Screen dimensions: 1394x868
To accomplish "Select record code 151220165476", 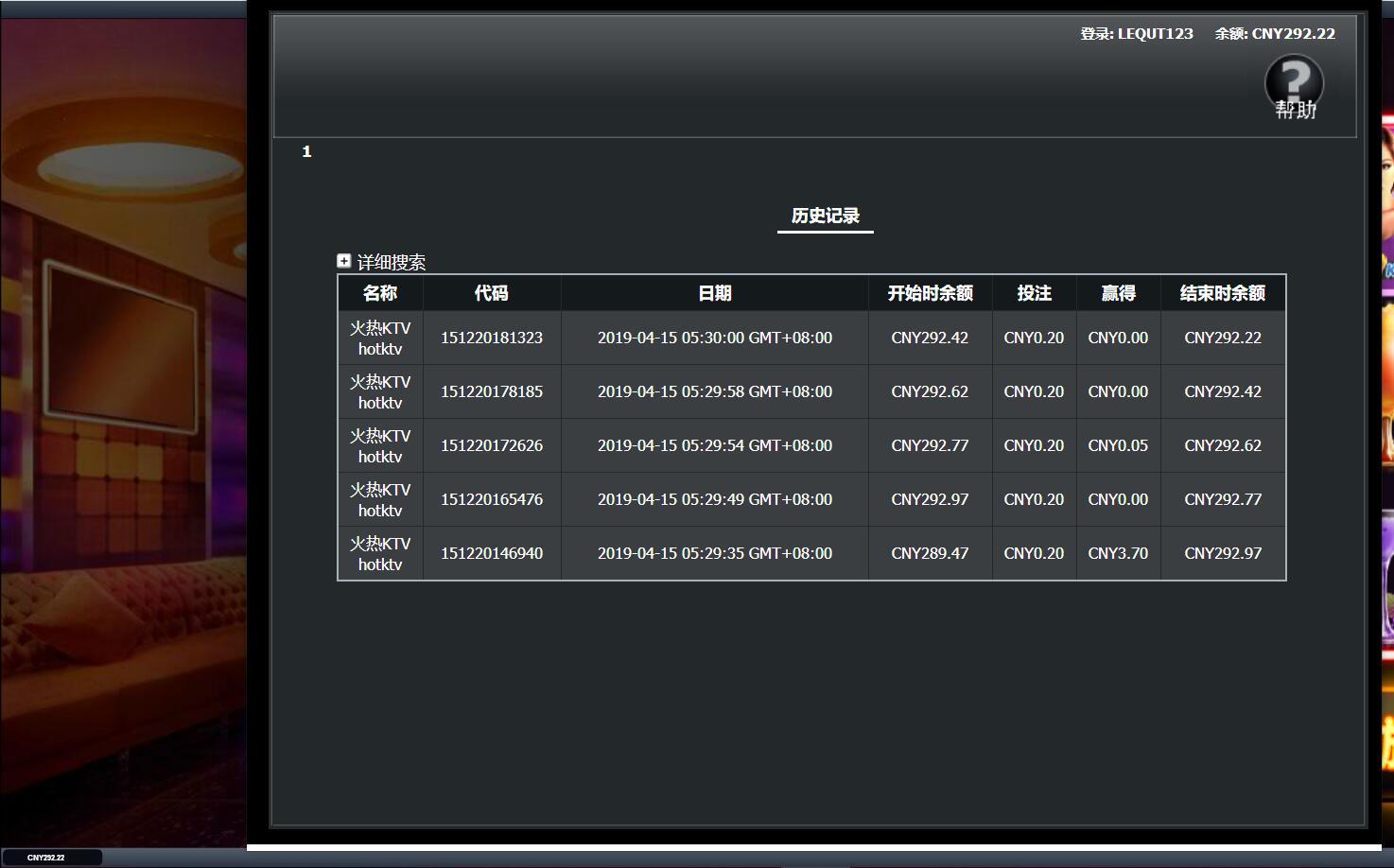I will click(x=492, y=499).
